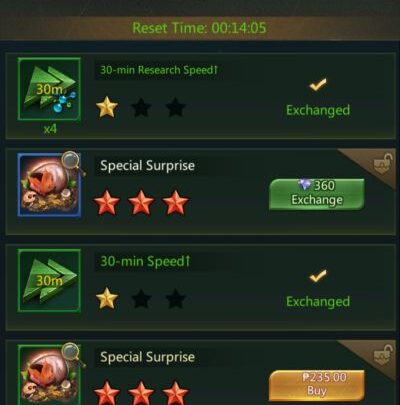Tap lock icon on second Special Surprise
400x405 pixels.
point(382,356)
